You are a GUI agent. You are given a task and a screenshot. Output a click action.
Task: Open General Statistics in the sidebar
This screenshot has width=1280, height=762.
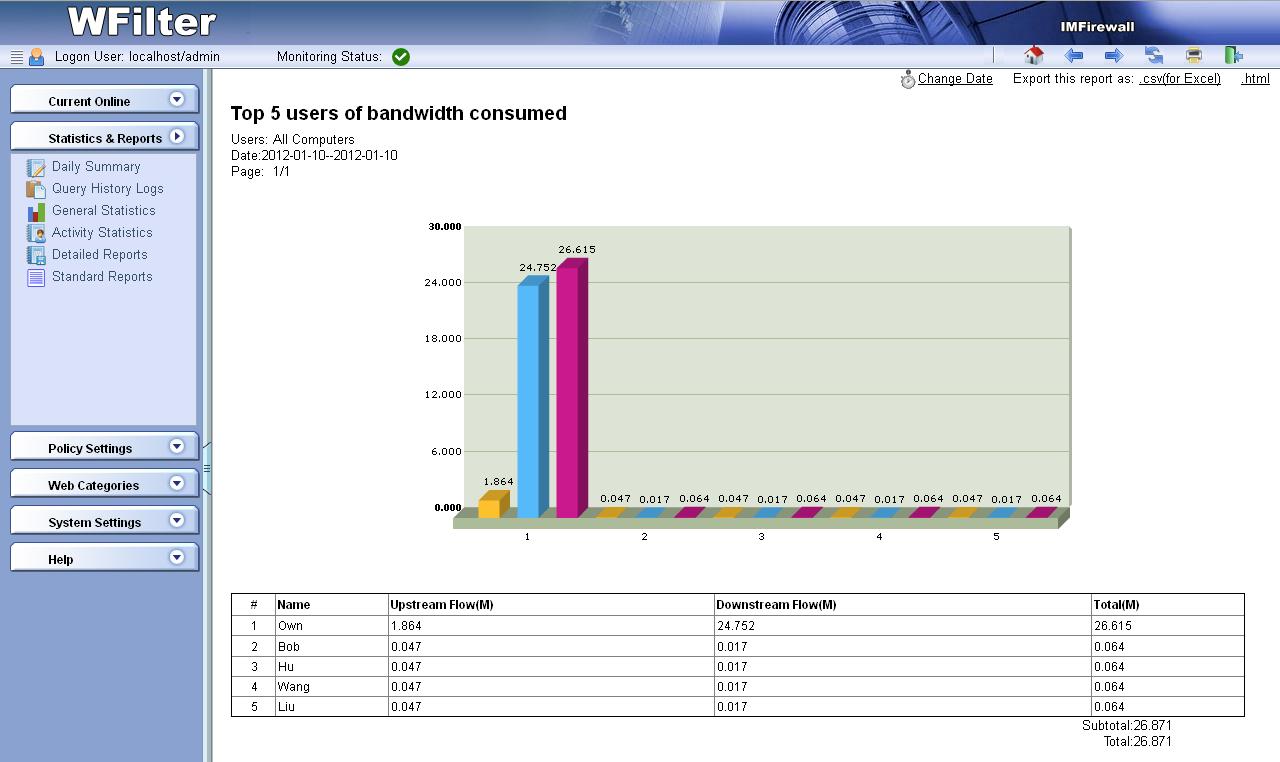coord(103,211)
